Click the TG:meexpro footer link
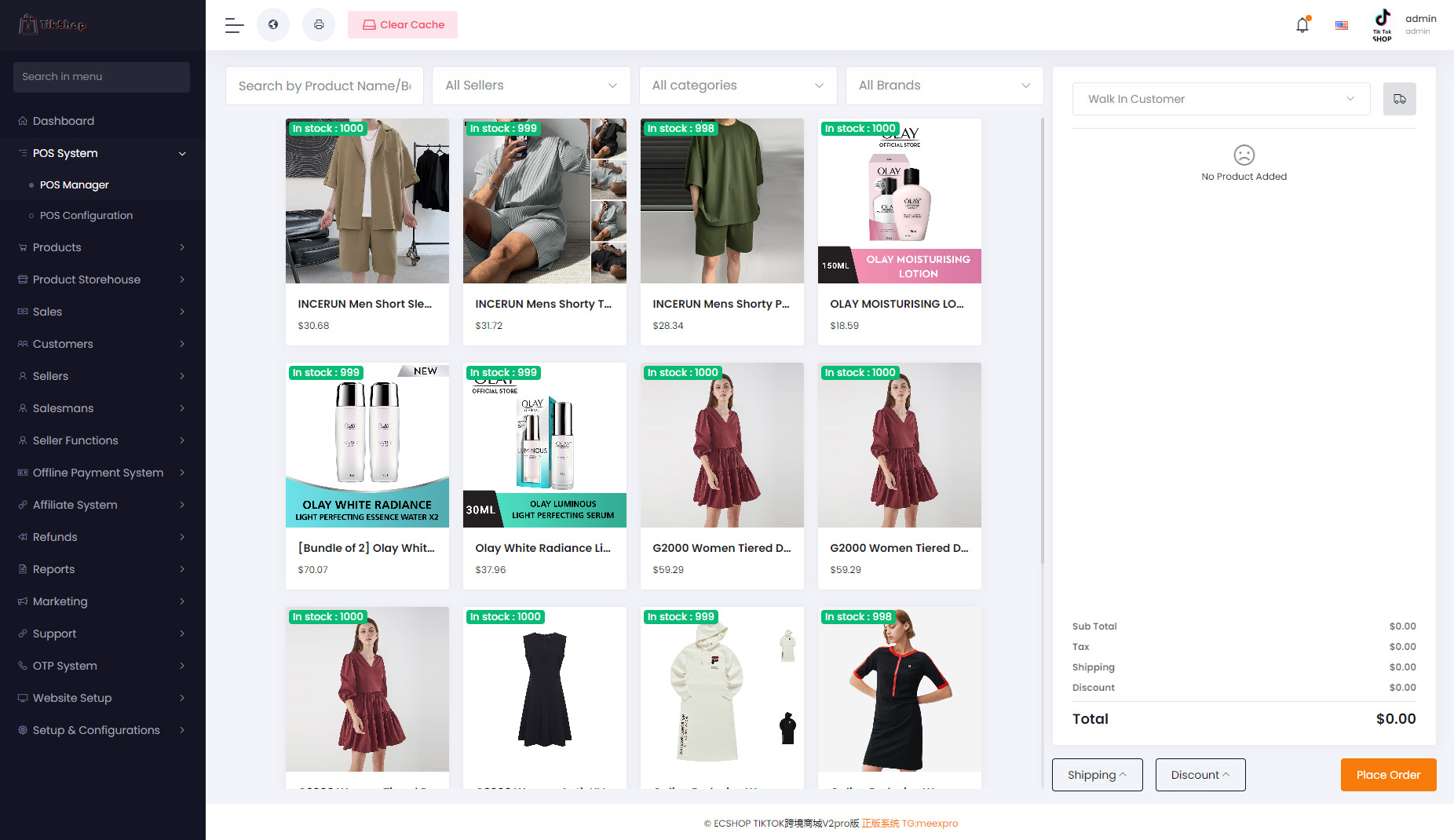The width and height of the screenshot is (1454, 840). pyautogui.click(x=930, y=824)
